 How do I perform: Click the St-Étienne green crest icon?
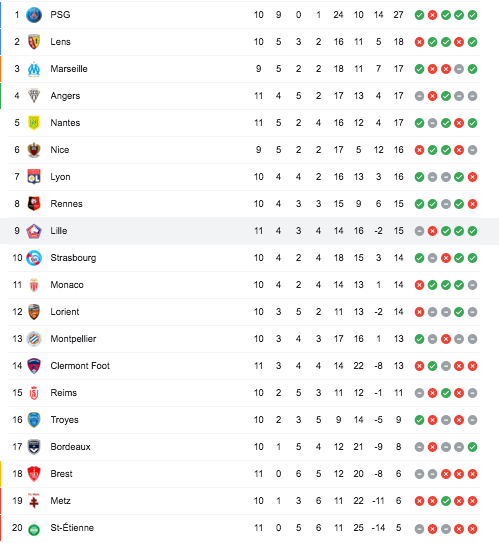(34, 528)
